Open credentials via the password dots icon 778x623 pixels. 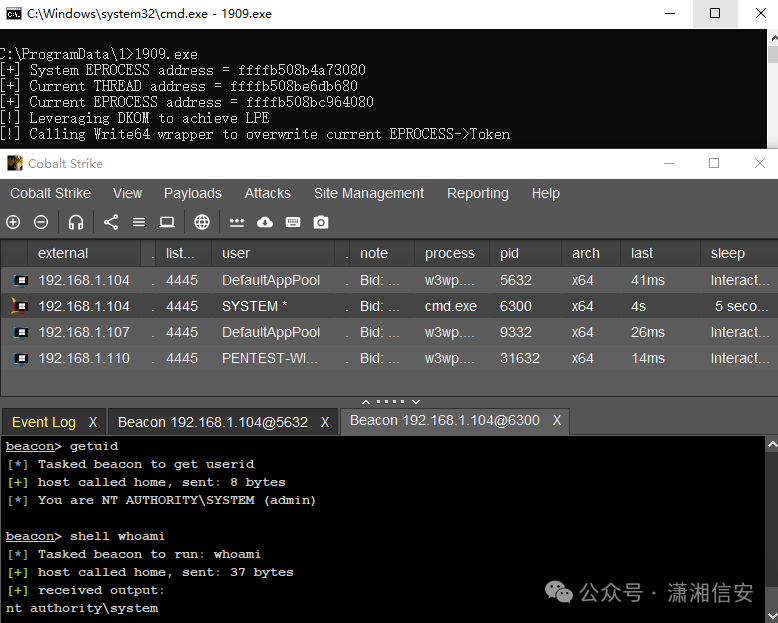click(237, 223)
